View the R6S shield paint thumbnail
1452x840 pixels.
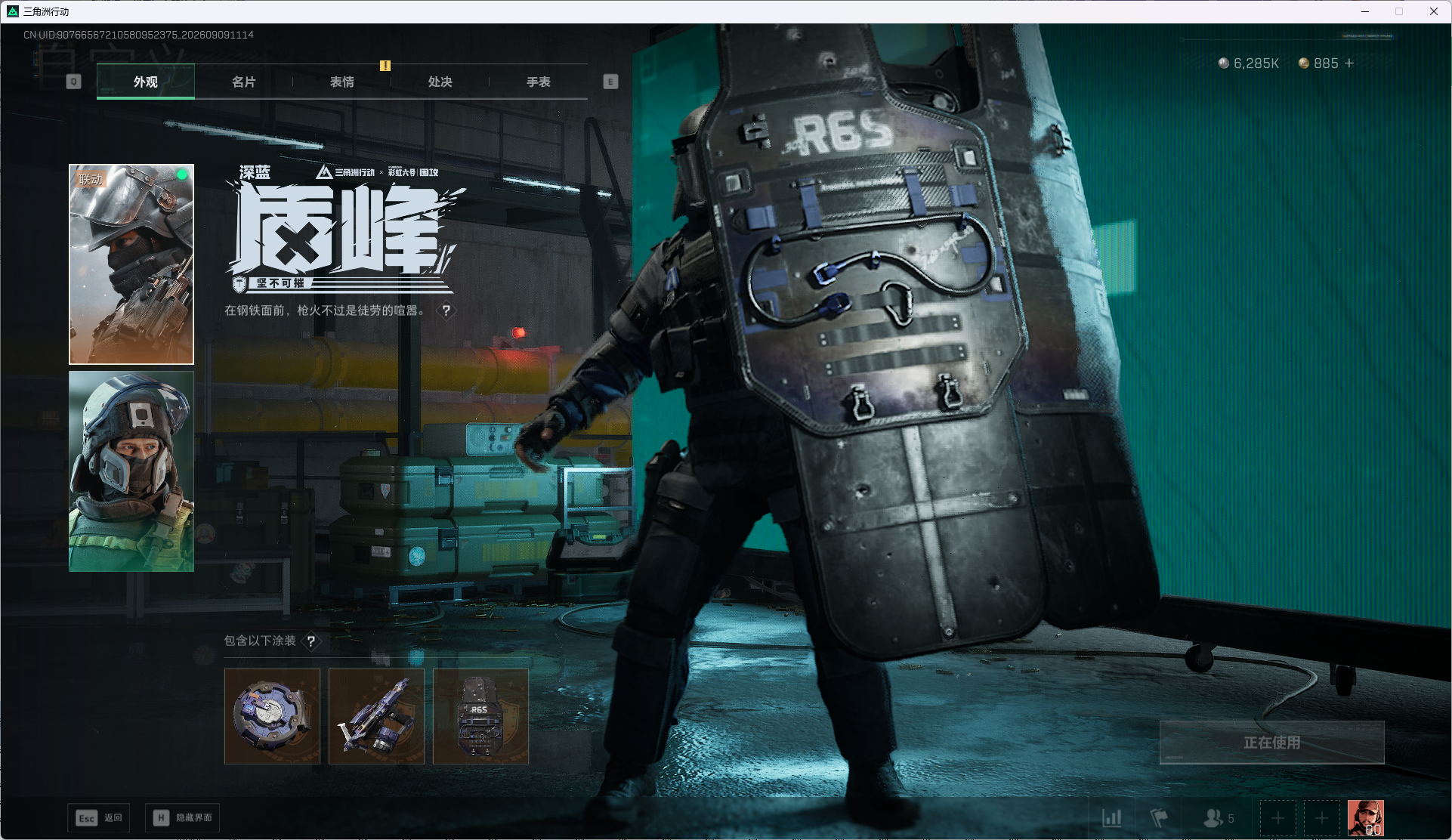pyautogui.click(x=480, y=716)
